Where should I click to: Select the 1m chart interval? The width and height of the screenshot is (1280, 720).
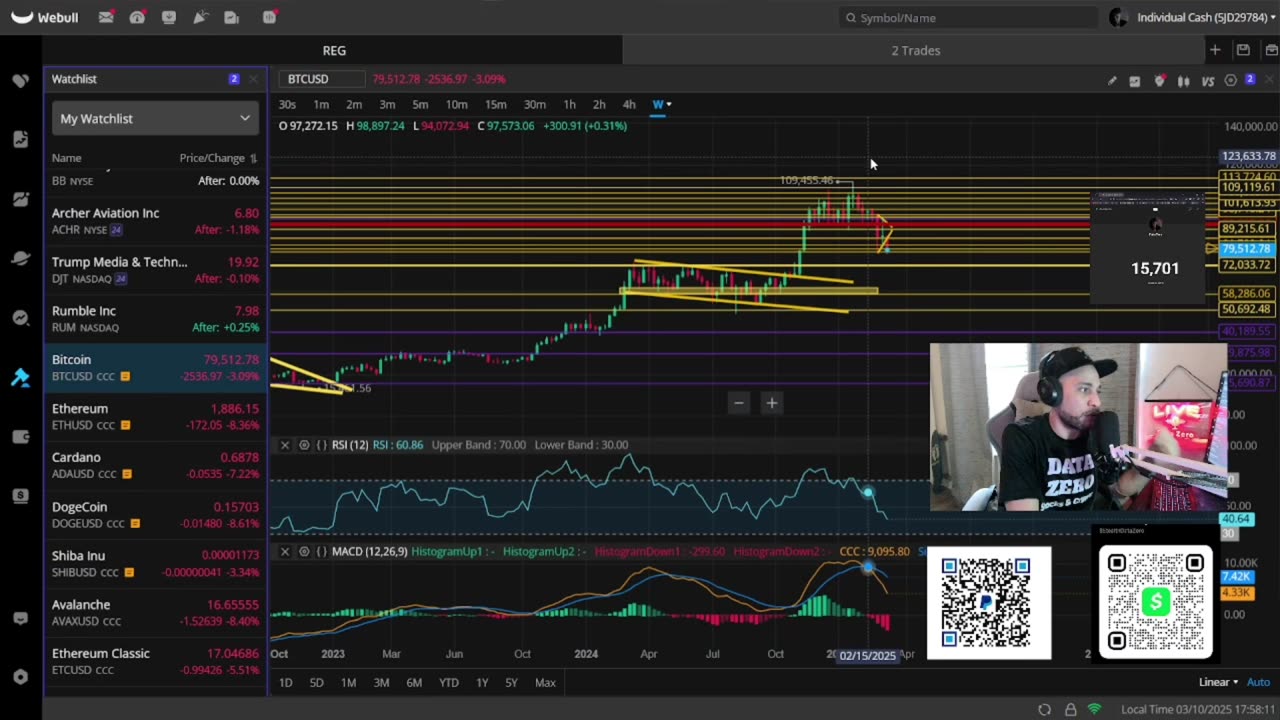pos(321,105)
